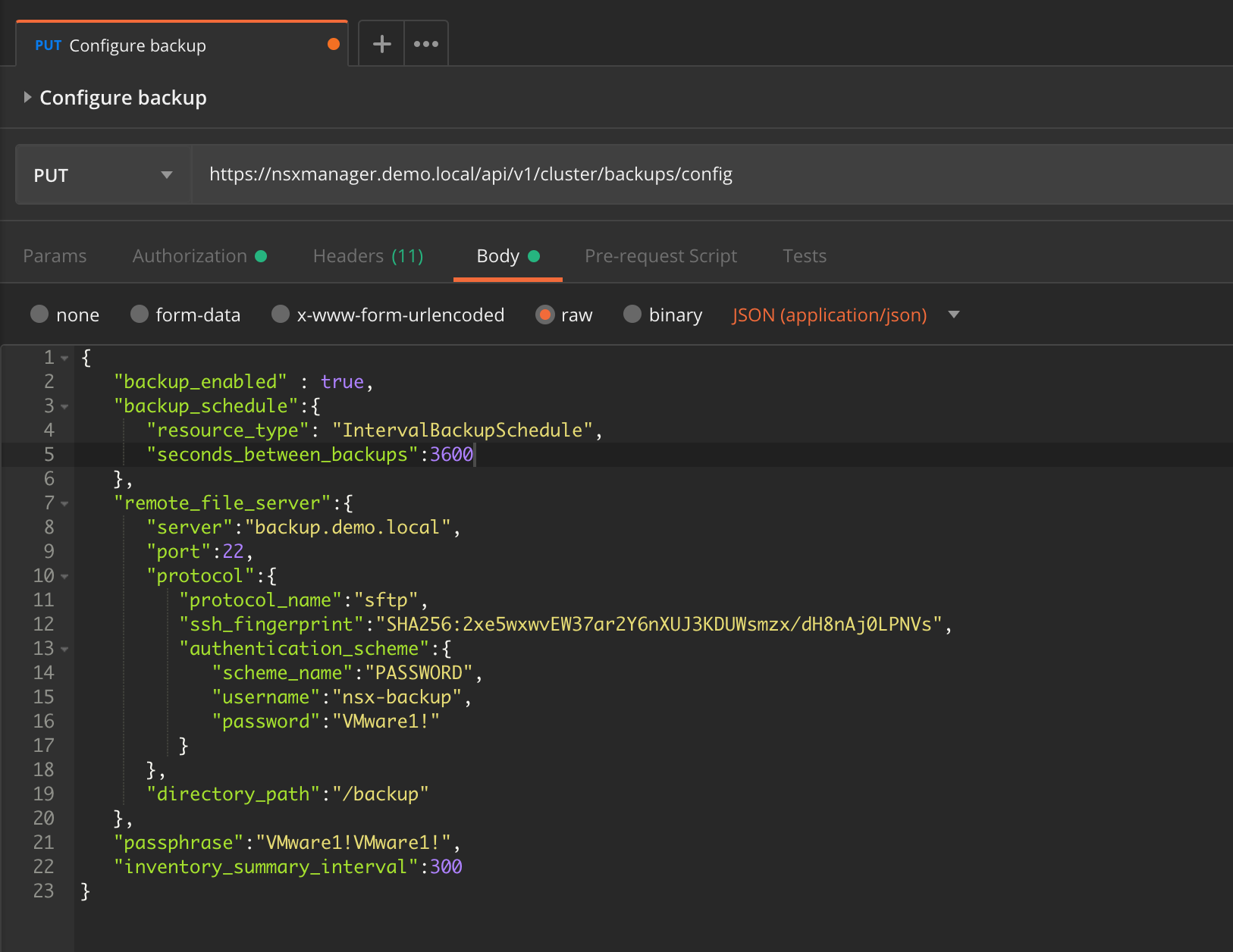Viewport: 1233px width, 952px height.
Task: Select the none body type
Action: tap(39, 314)
